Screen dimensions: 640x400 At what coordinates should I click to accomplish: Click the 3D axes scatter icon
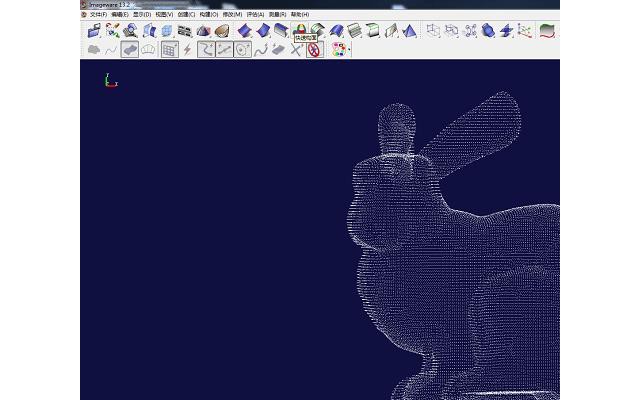(x=524, y=31)
